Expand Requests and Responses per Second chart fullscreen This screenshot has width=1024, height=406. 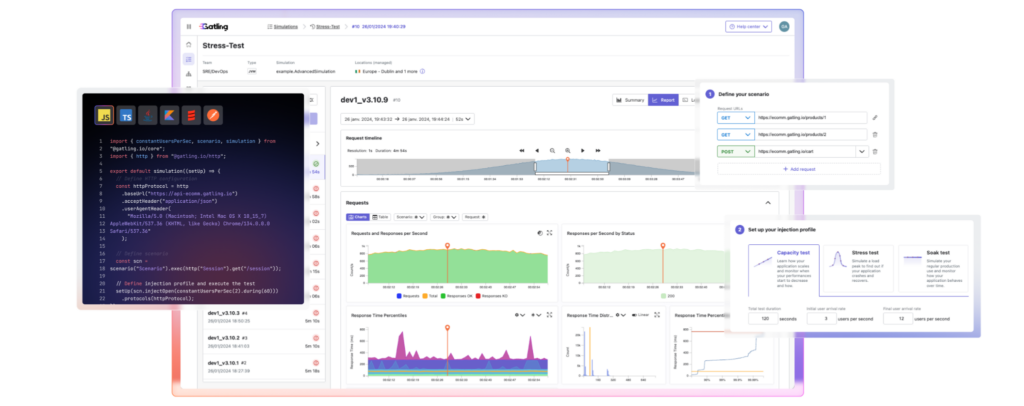549,232
